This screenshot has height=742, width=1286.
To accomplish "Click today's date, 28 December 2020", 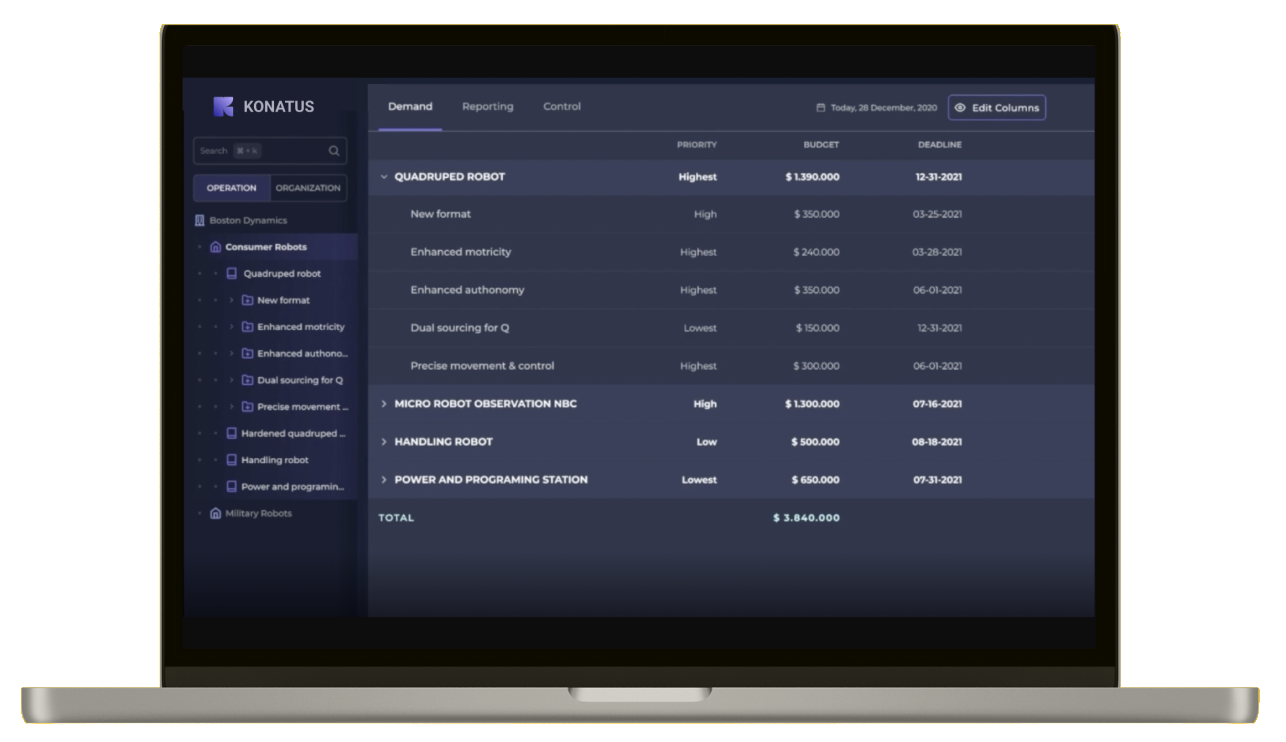I will pos(884,108).
